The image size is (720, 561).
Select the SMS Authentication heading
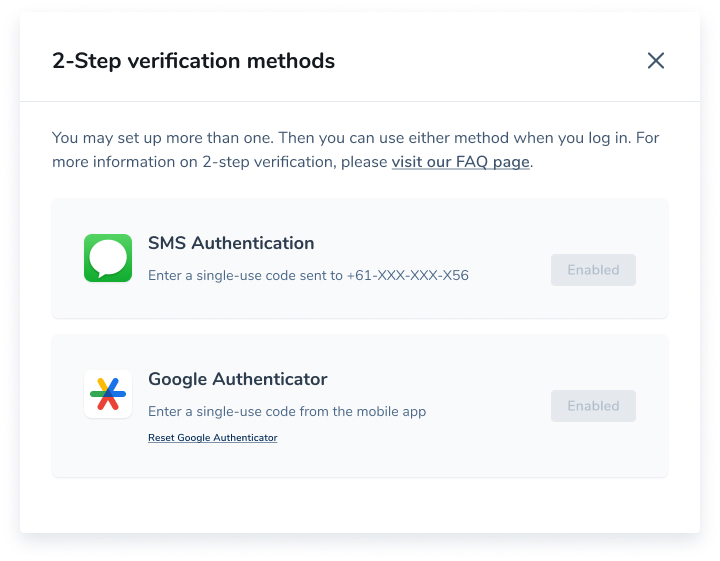[x=231, y=243]
